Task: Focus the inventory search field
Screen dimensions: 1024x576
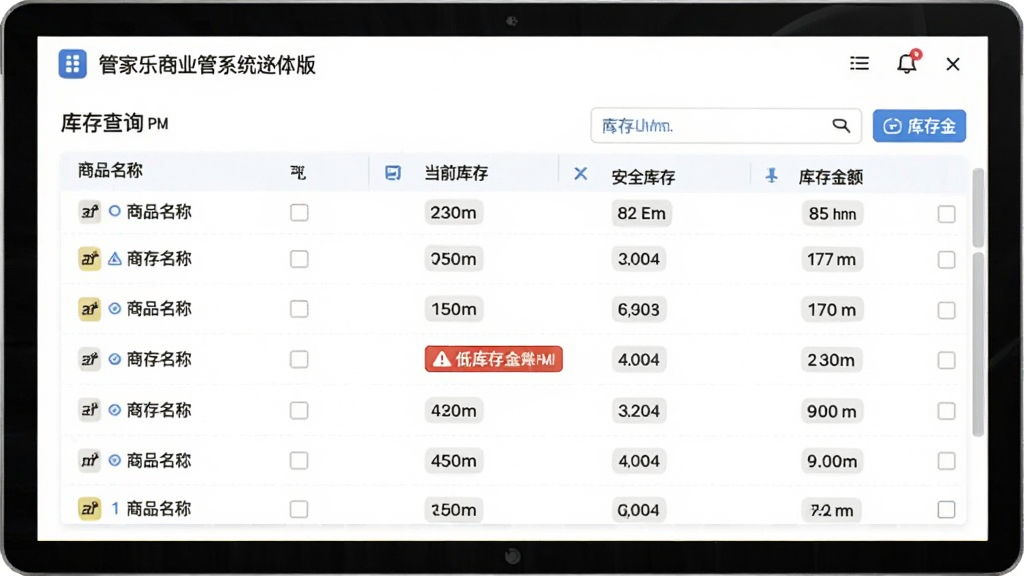Action: [726, 125]
